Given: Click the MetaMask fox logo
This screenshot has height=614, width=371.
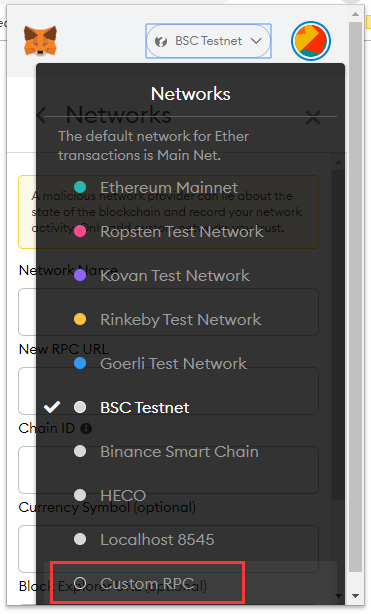Looking at the screenshot, I should tap(40, 41).
